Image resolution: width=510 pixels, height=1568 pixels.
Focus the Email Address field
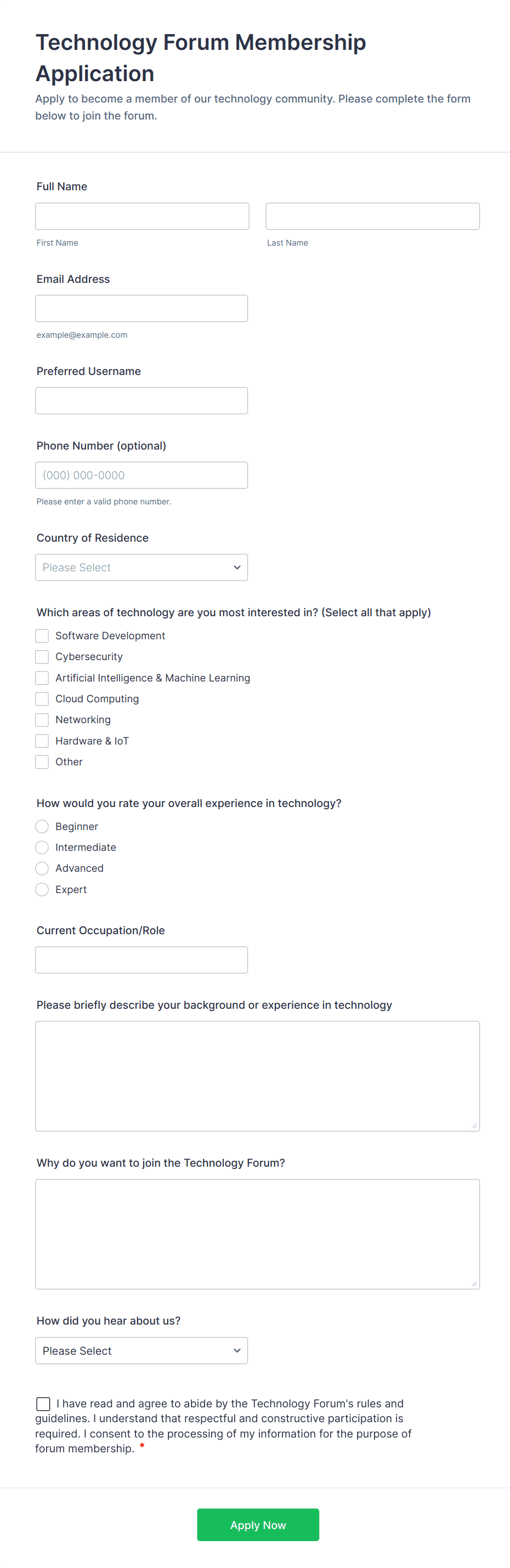pyautogui.click(x=141, y=309)
